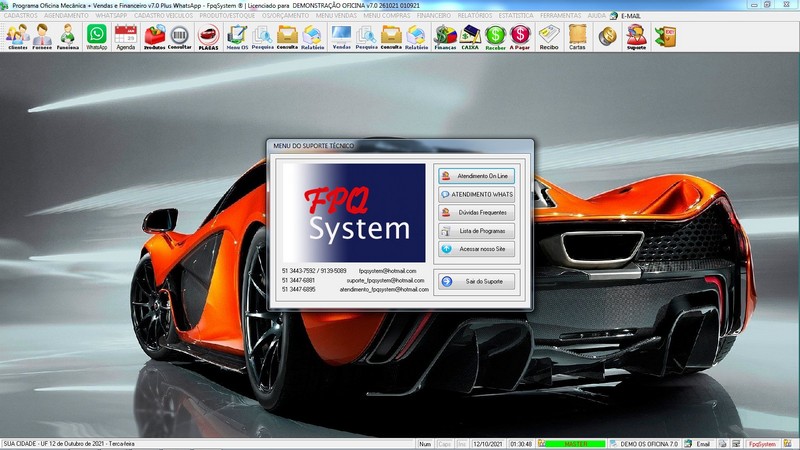The width and height of the screenshot is (800, 450).
Task: Click the exit door toolbar icon
Action: coord(665,37)
